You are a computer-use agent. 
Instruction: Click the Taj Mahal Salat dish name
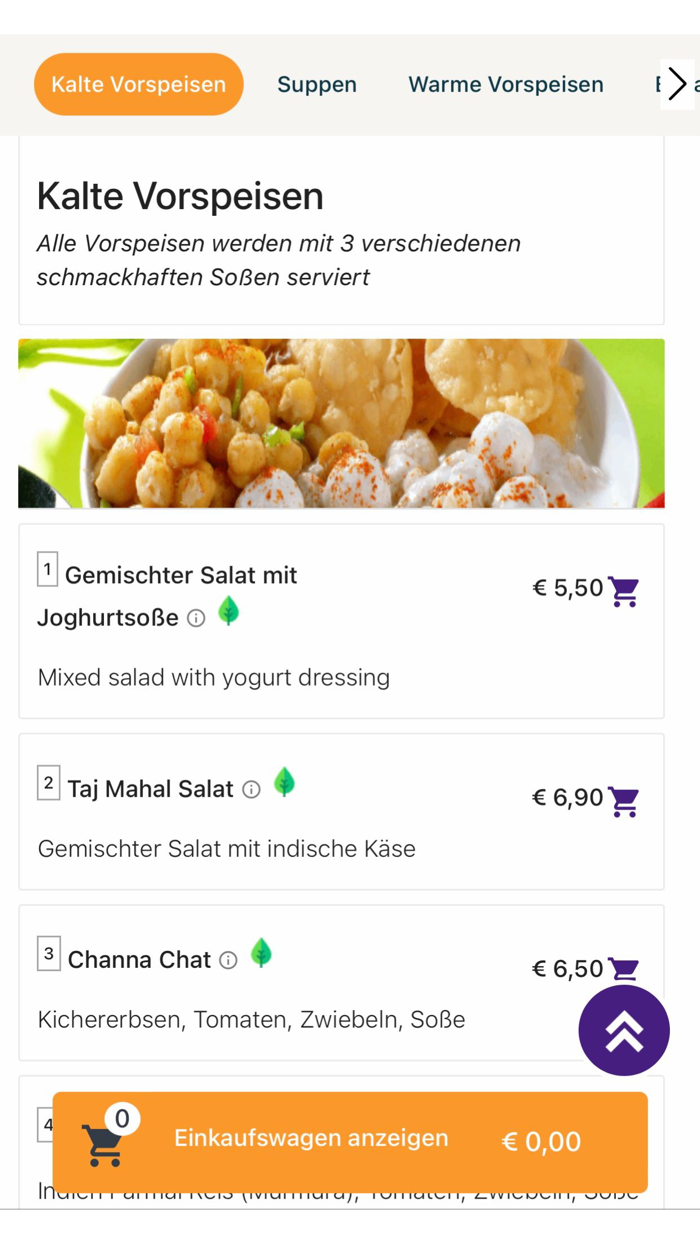tap(149, 789)
